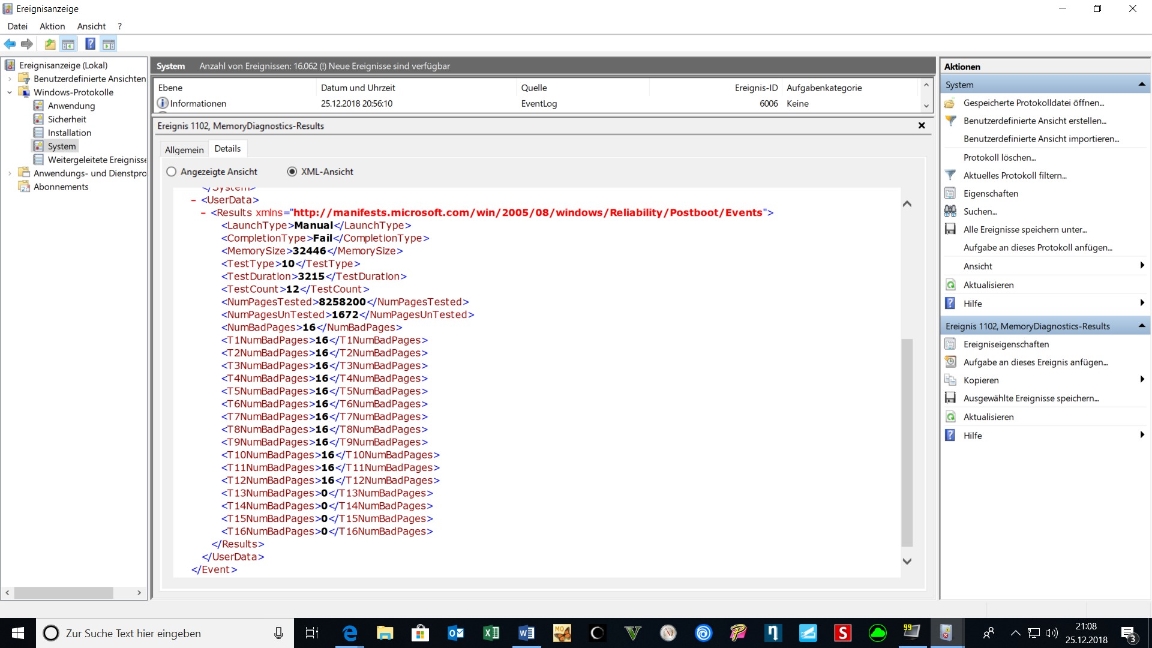
Task: Collapse the Results XML node
Action: (204, 213)
